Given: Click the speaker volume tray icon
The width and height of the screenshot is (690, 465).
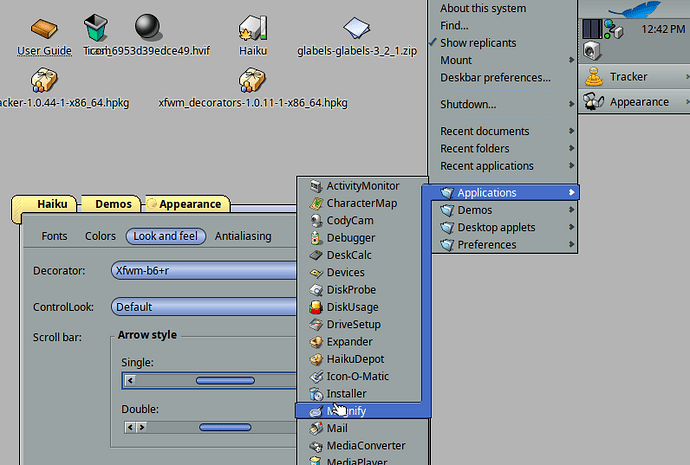Looking at the screenshot, I should click(591, 51).
